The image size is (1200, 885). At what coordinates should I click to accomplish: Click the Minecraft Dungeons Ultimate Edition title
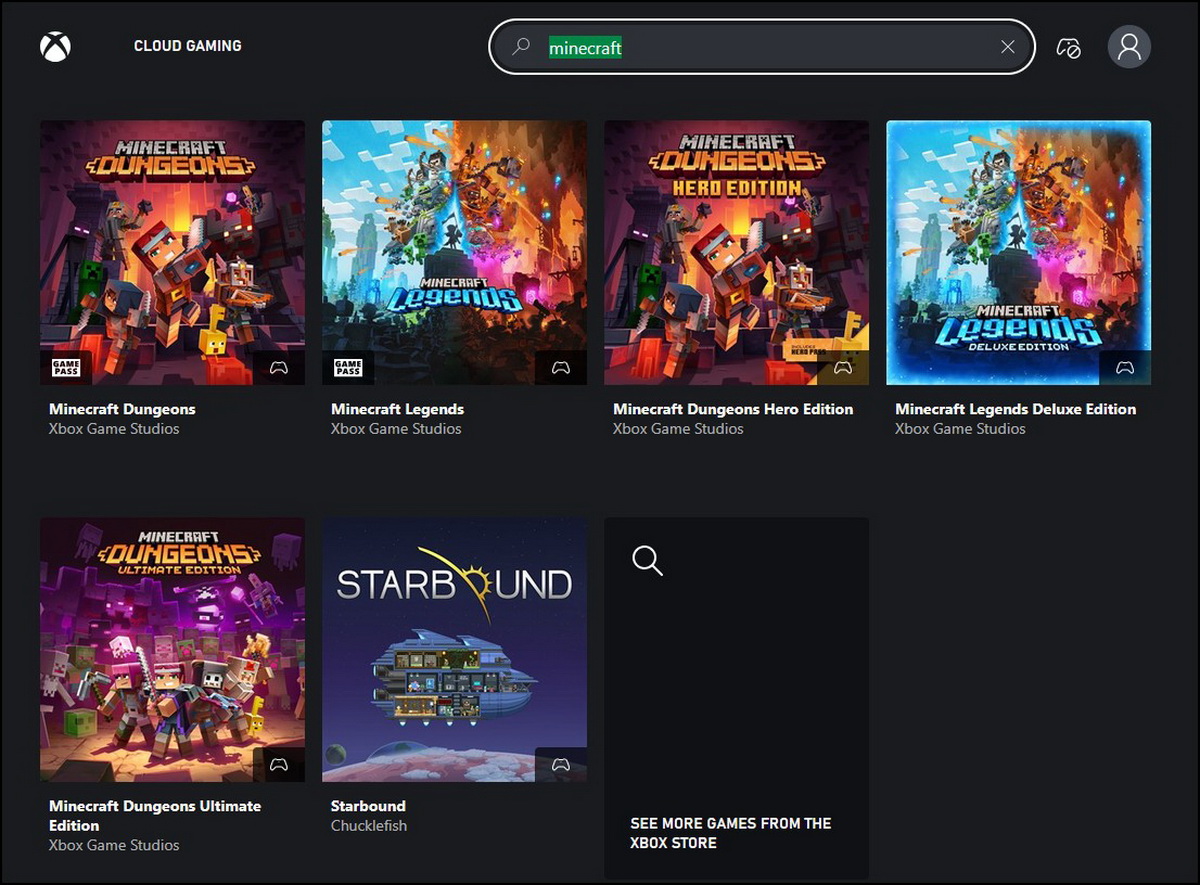coord(155,816)
